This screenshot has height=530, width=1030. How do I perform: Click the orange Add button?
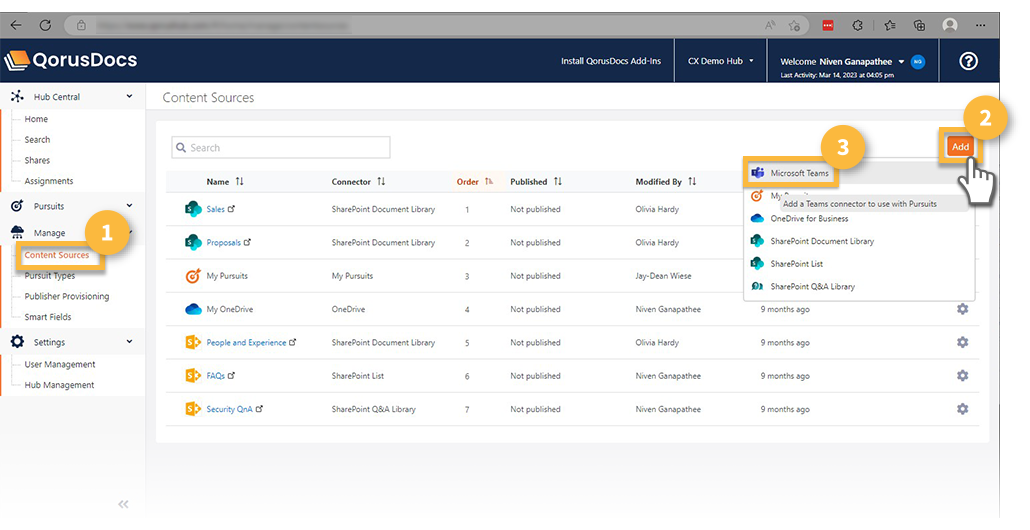pos(960,147)
